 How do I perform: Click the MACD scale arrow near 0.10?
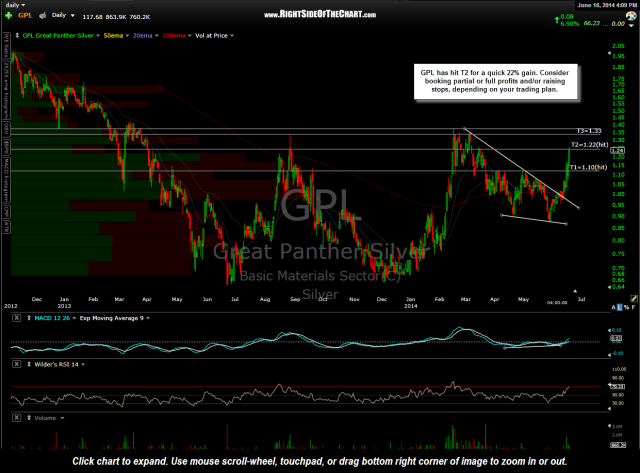tap(609, 330)
